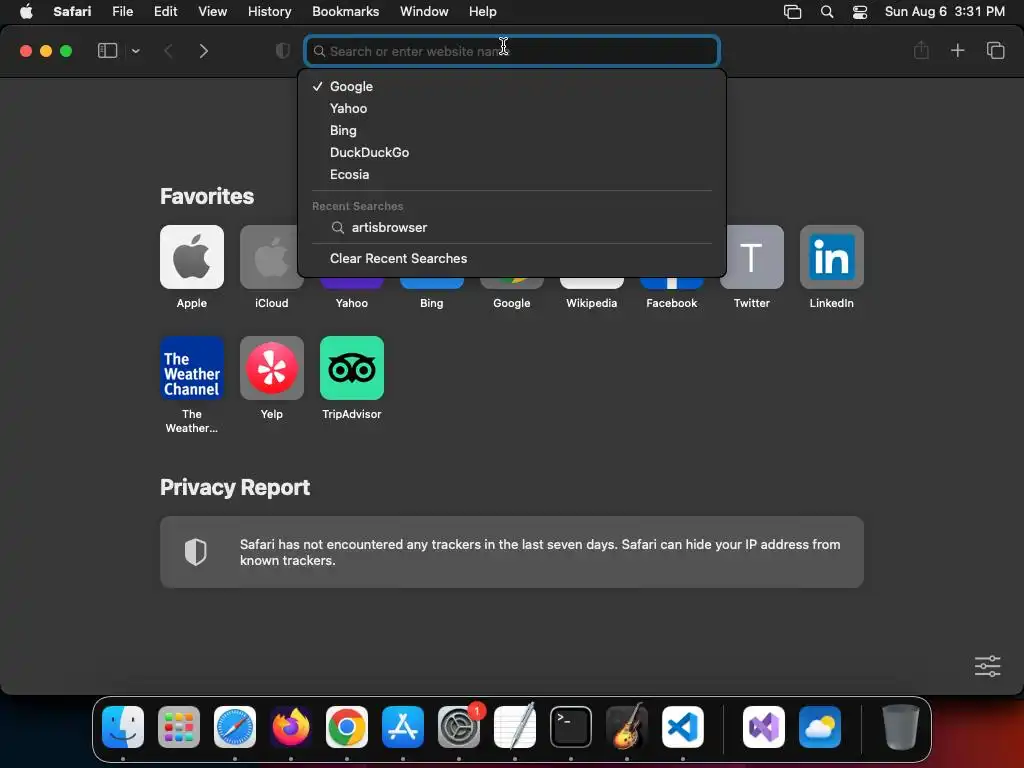Screen dimensions: 1024x768
Task: Open the Weather app from the Dock
Action: tap(820, 727)
